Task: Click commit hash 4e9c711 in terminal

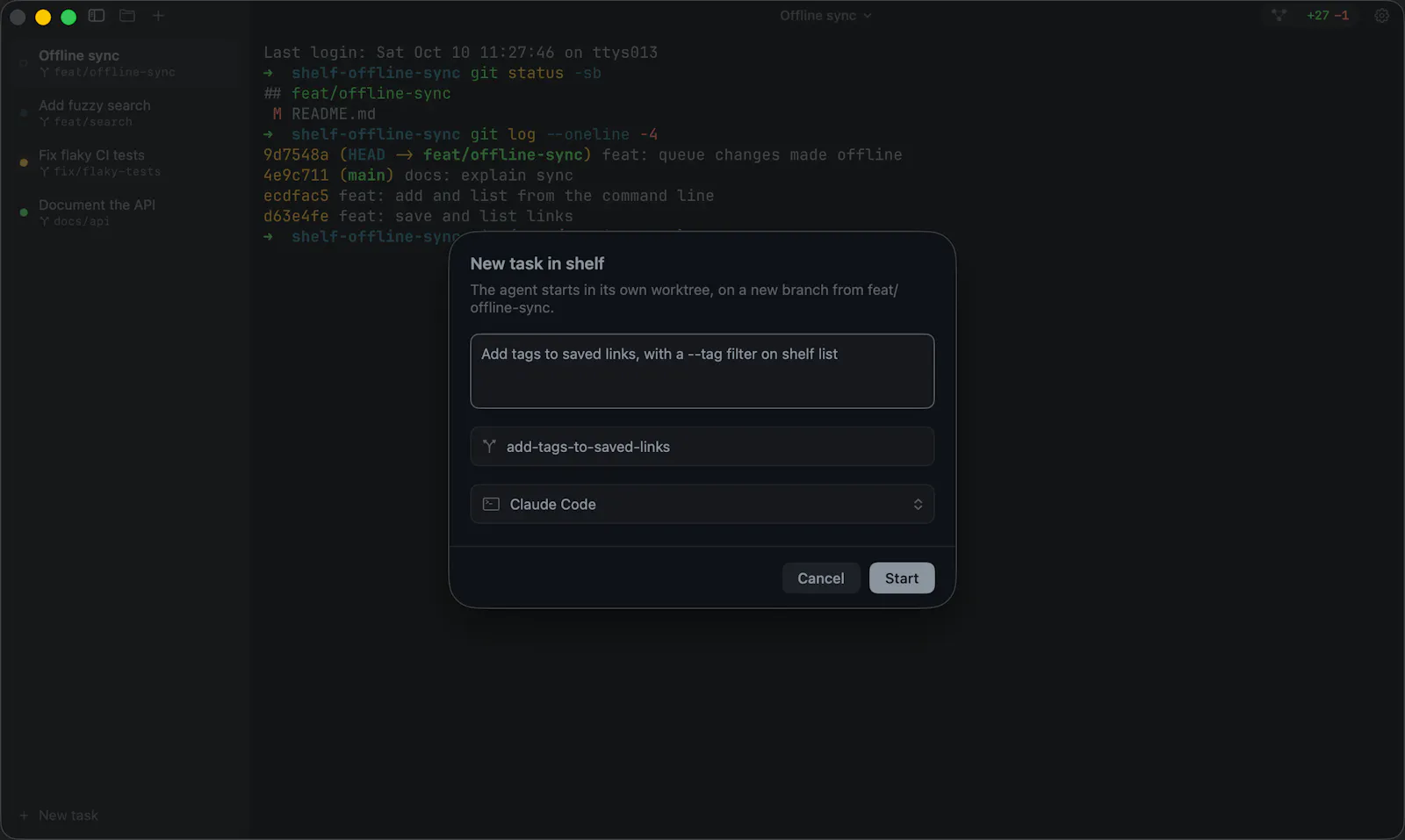Action: [x=296, y=176]
